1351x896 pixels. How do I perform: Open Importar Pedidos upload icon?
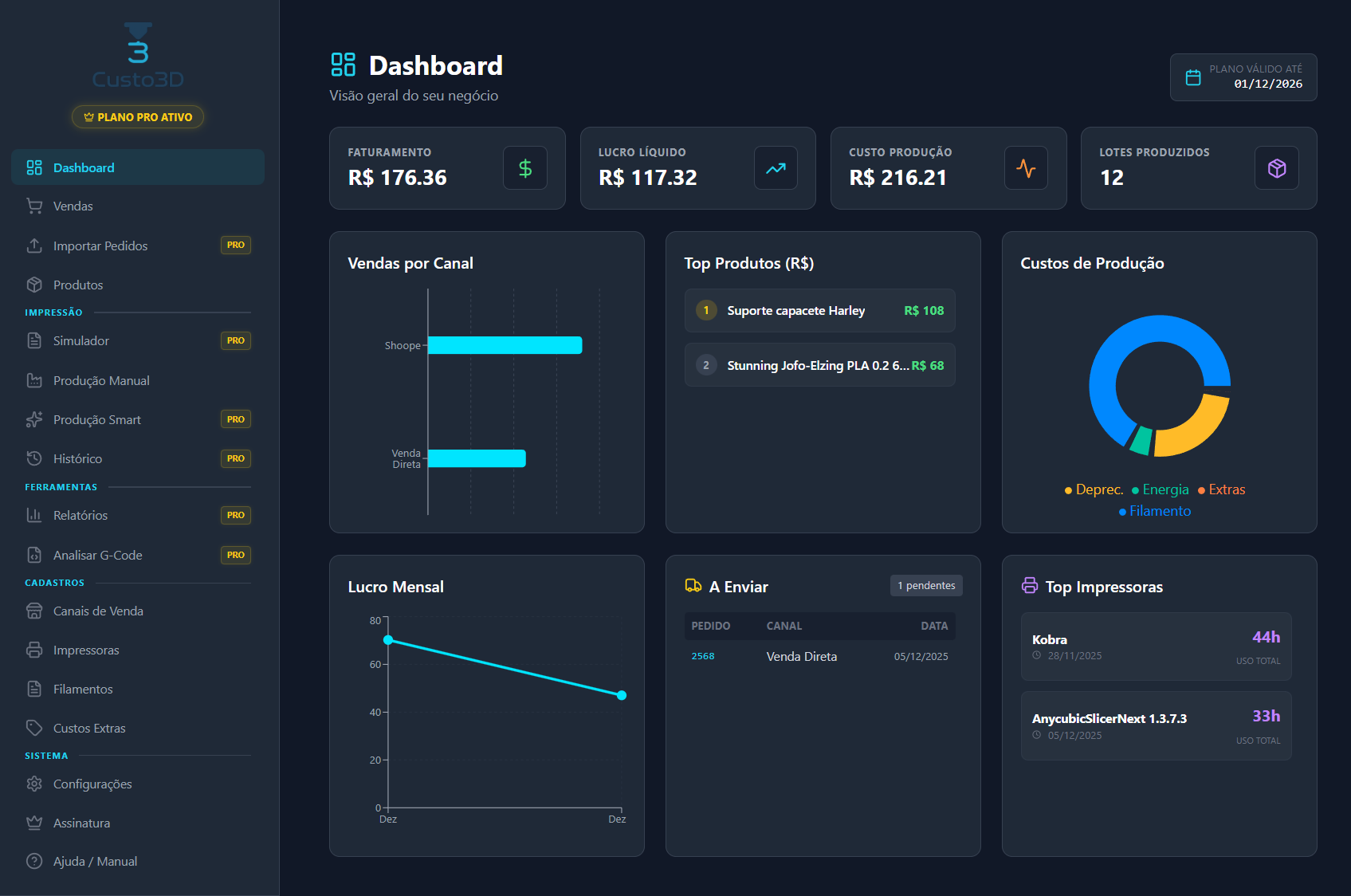(35, 246)
